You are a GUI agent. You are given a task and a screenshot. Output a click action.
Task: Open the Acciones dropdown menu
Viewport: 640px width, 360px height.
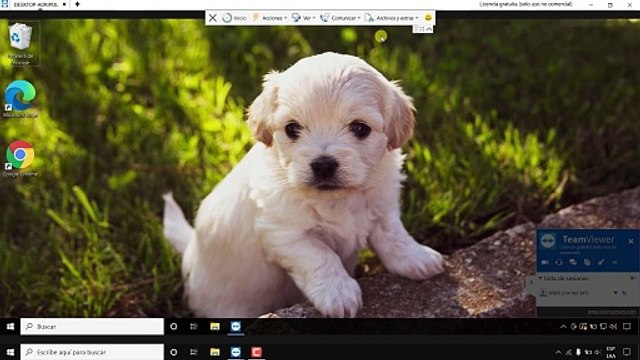click(x=269, y=18)
